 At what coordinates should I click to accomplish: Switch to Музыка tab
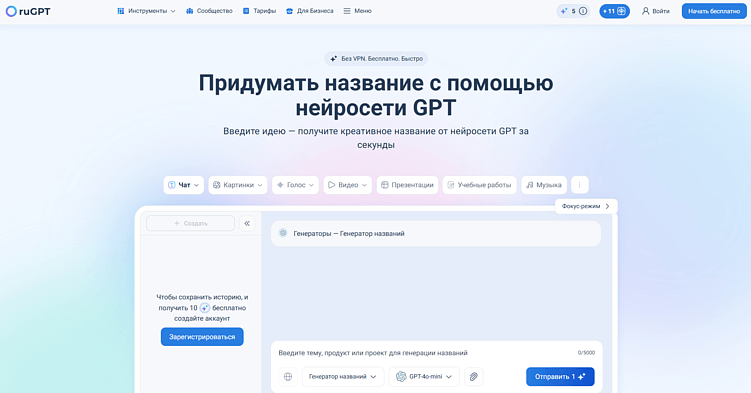pyautogui.click(x=544, y=185)
